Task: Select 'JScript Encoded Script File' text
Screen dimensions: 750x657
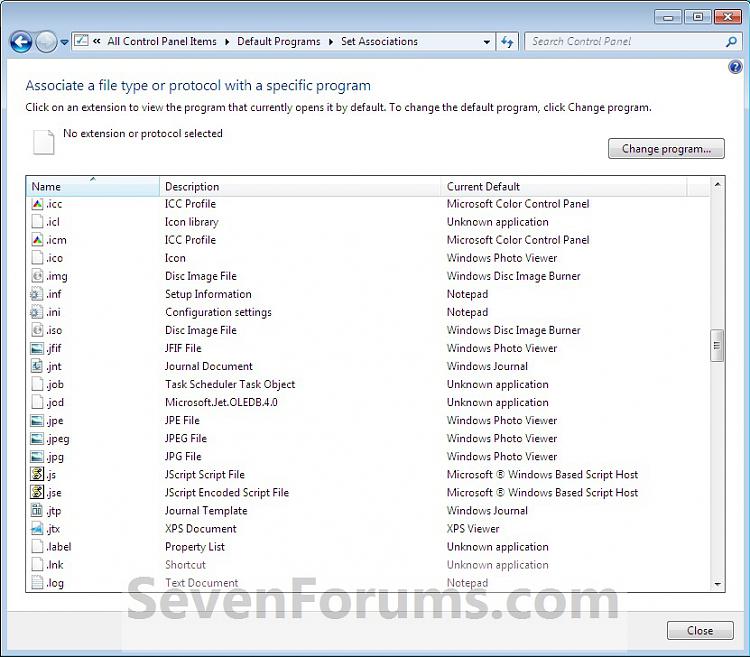Action: pos(227,493)
